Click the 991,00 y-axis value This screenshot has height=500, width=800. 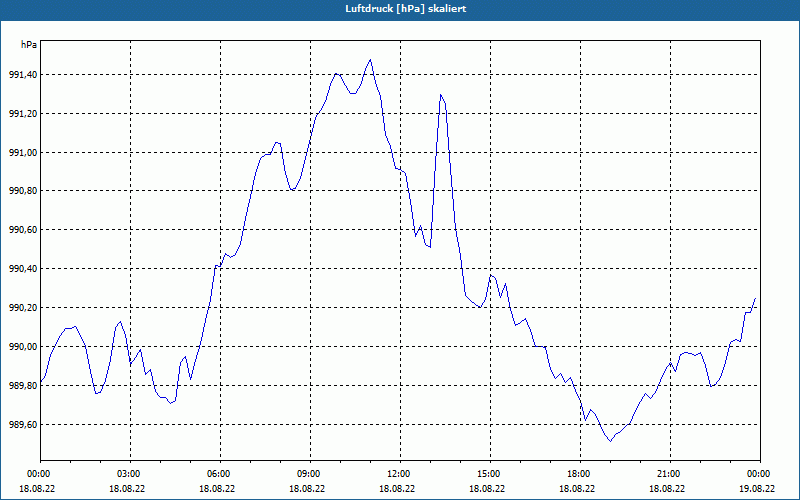coord(23,153)
